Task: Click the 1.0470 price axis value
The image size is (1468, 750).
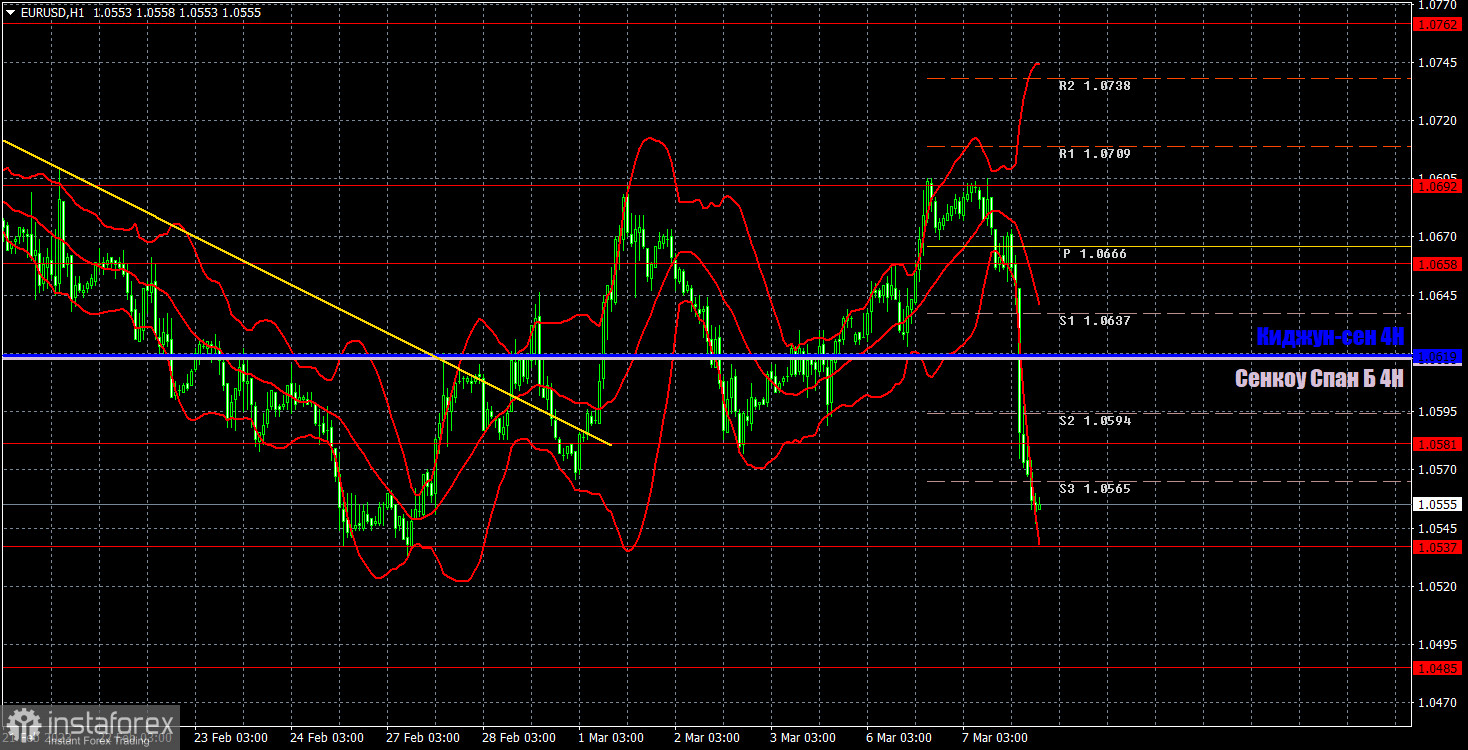Action: pyautogui.click(x=1438, y=703)
